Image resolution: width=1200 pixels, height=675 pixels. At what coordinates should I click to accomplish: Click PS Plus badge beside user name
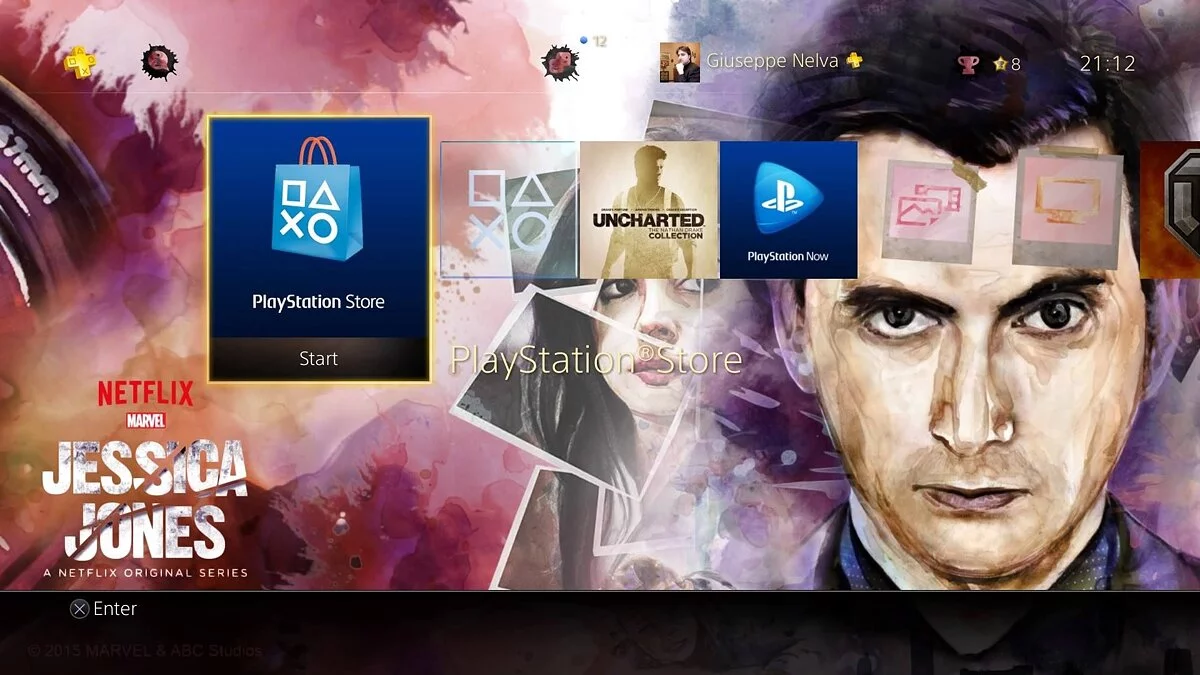[x=854, y=61]
